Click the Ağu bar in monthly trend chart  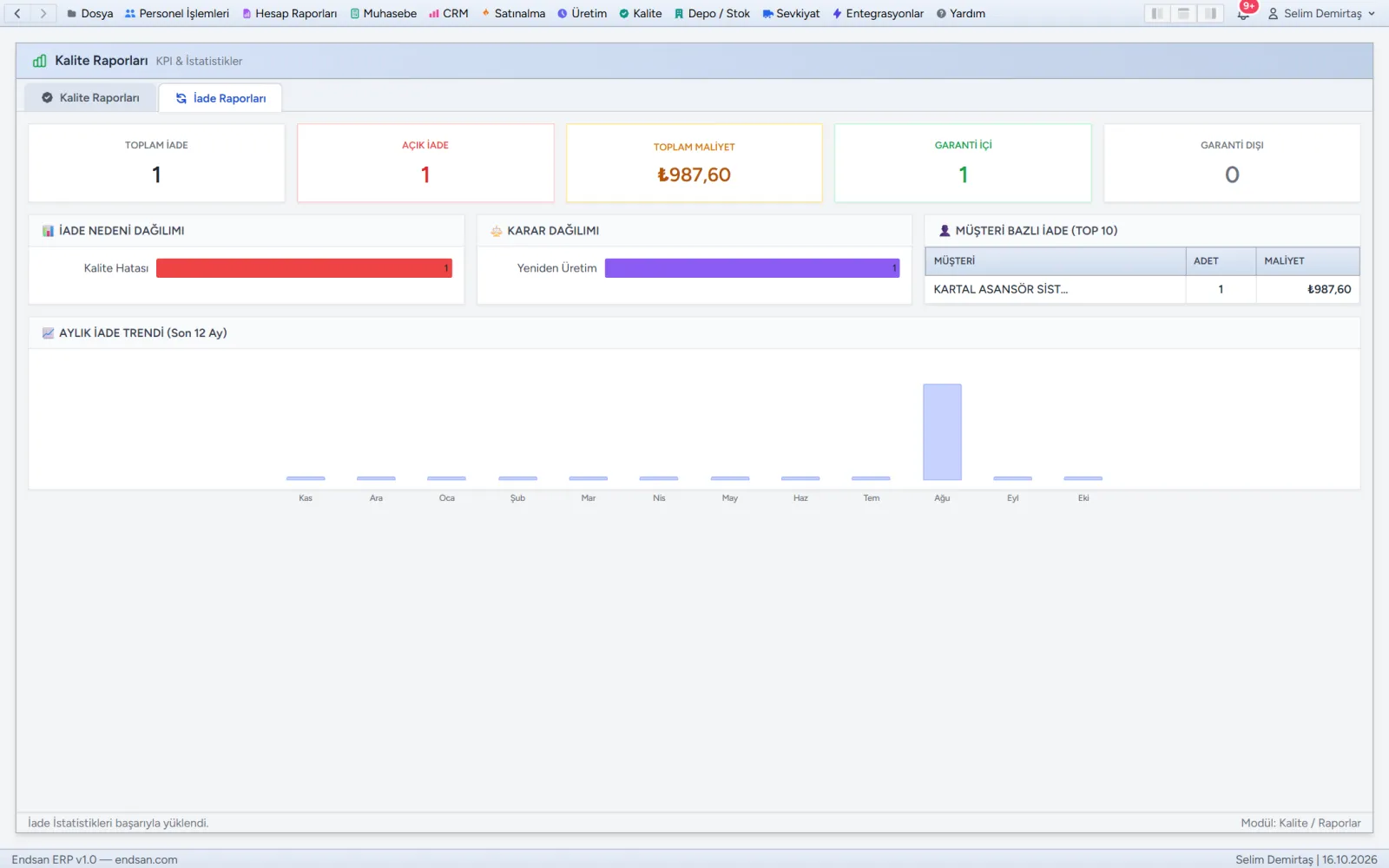[x=942, y=432]
